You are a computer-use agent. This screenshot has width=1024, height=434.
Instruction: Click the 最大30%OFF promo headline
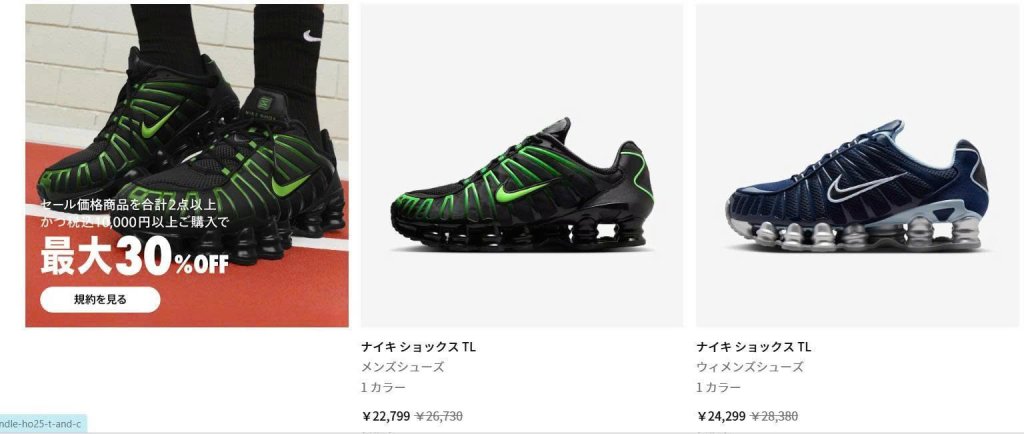[135, 256]
